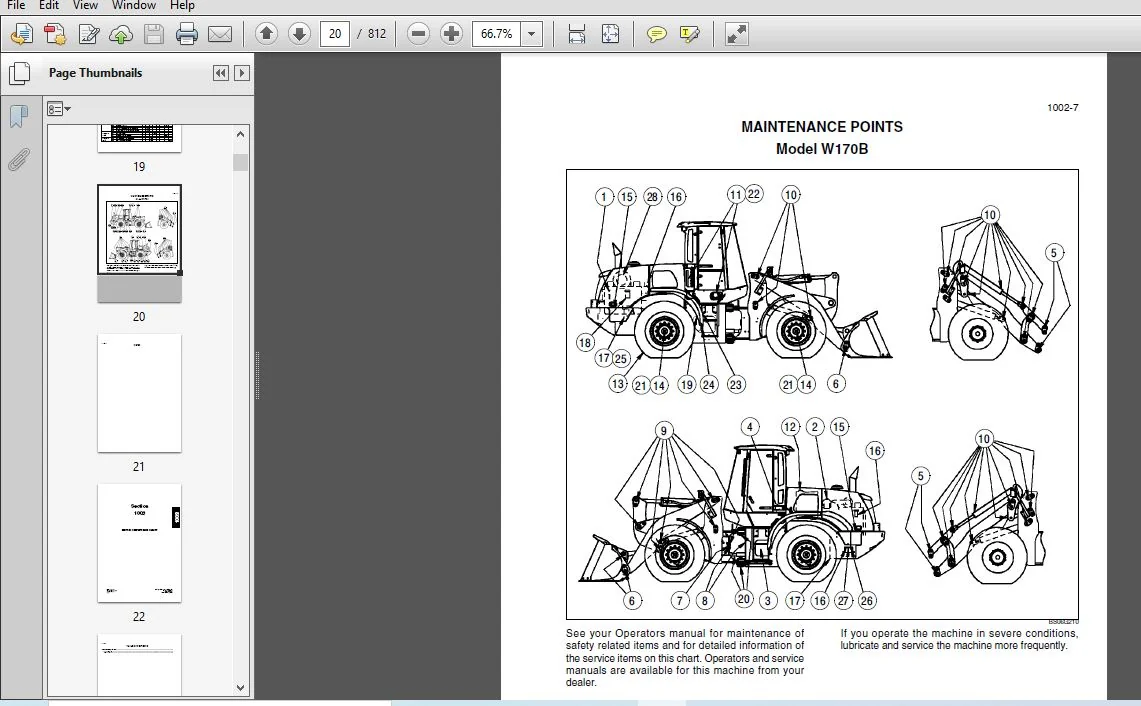Click the thumbnails scrollbar down arrow
This screenshot has width=1141, height=706.
[x=241, y=687]
